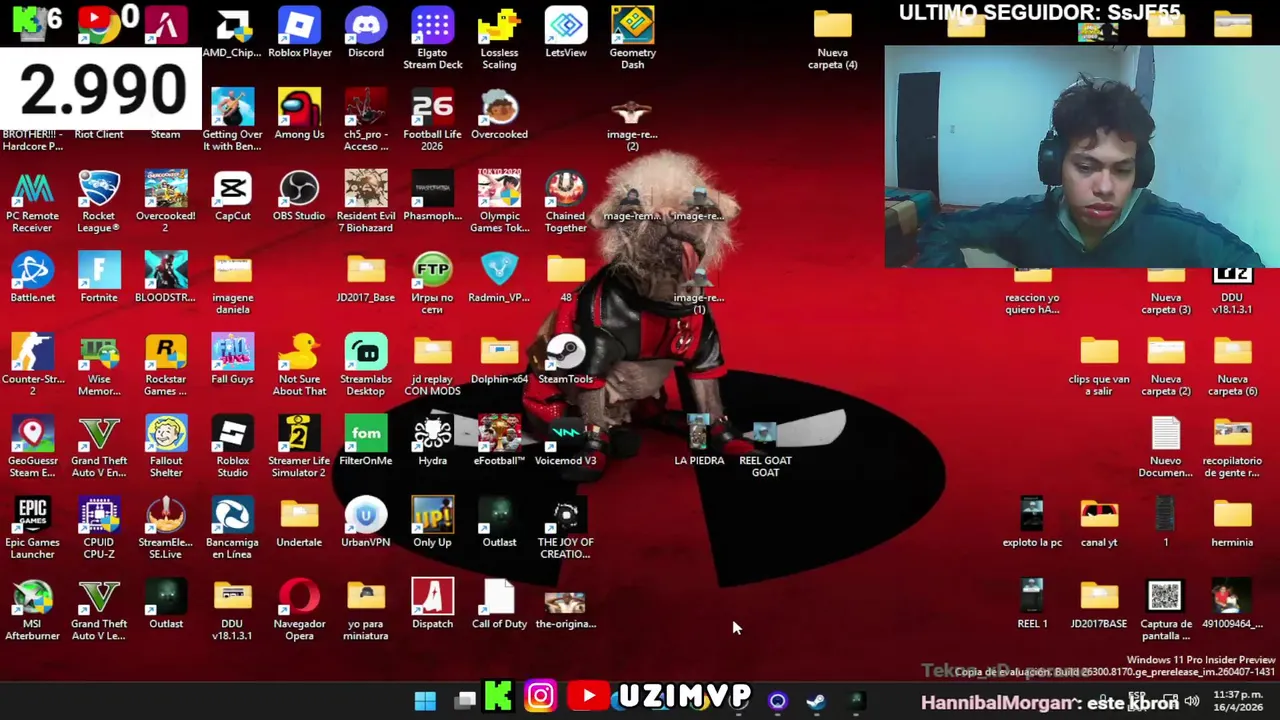The height and width of the screenshot is (720, 1280).
Task: Open Resident Evil 7 Biohazard shortcut
Action: (x=366, y=202)
